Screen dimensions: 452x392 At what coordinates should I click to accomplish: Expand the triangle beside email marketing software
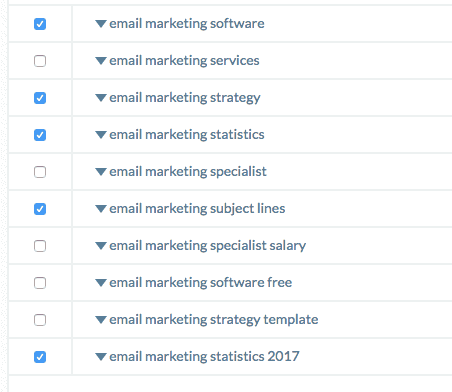click(x=101, y=24)
